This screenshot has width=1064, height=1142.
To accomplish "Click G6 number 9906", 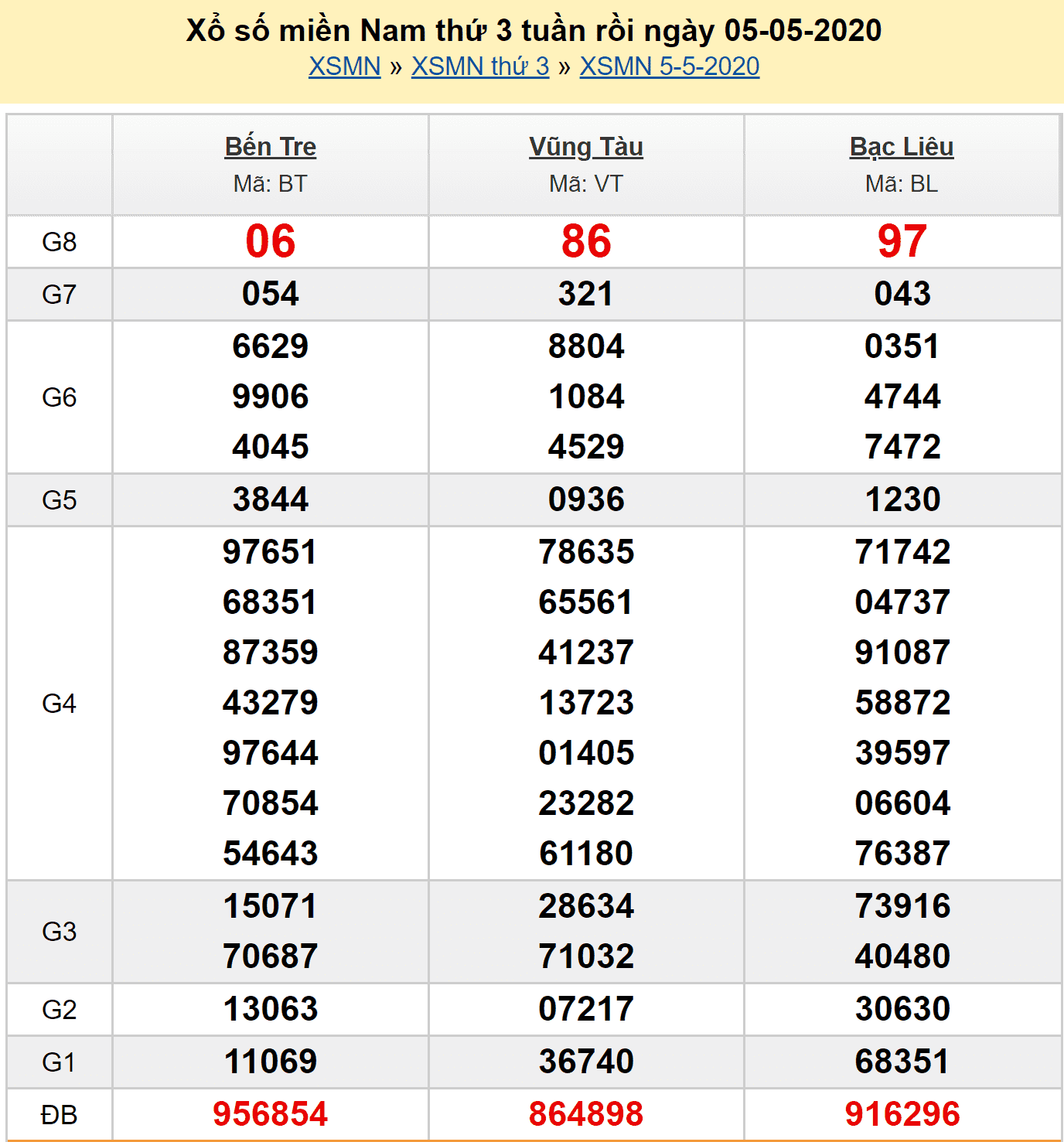I will click(271, 397).
